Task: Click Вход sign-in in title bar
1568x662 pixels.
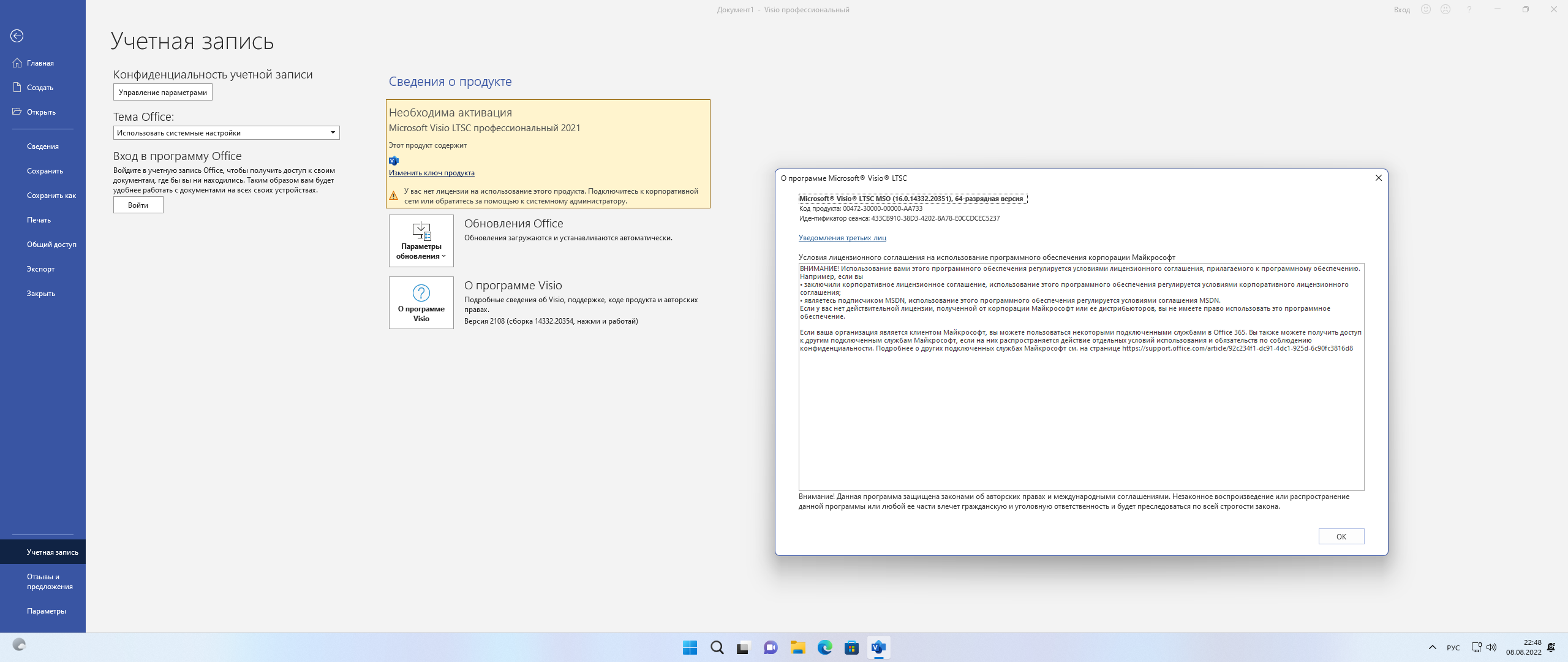Action: (1402, 10)
